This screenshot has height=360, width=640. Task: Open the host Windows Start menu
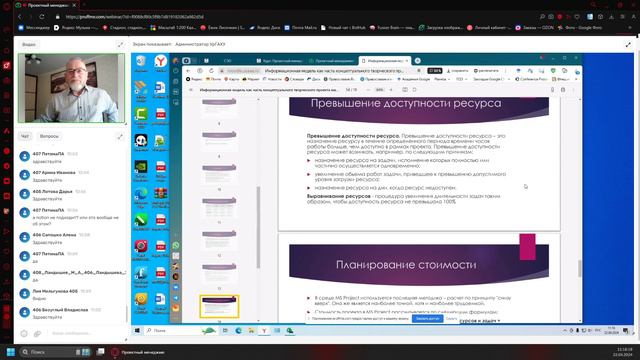(11, 352)
